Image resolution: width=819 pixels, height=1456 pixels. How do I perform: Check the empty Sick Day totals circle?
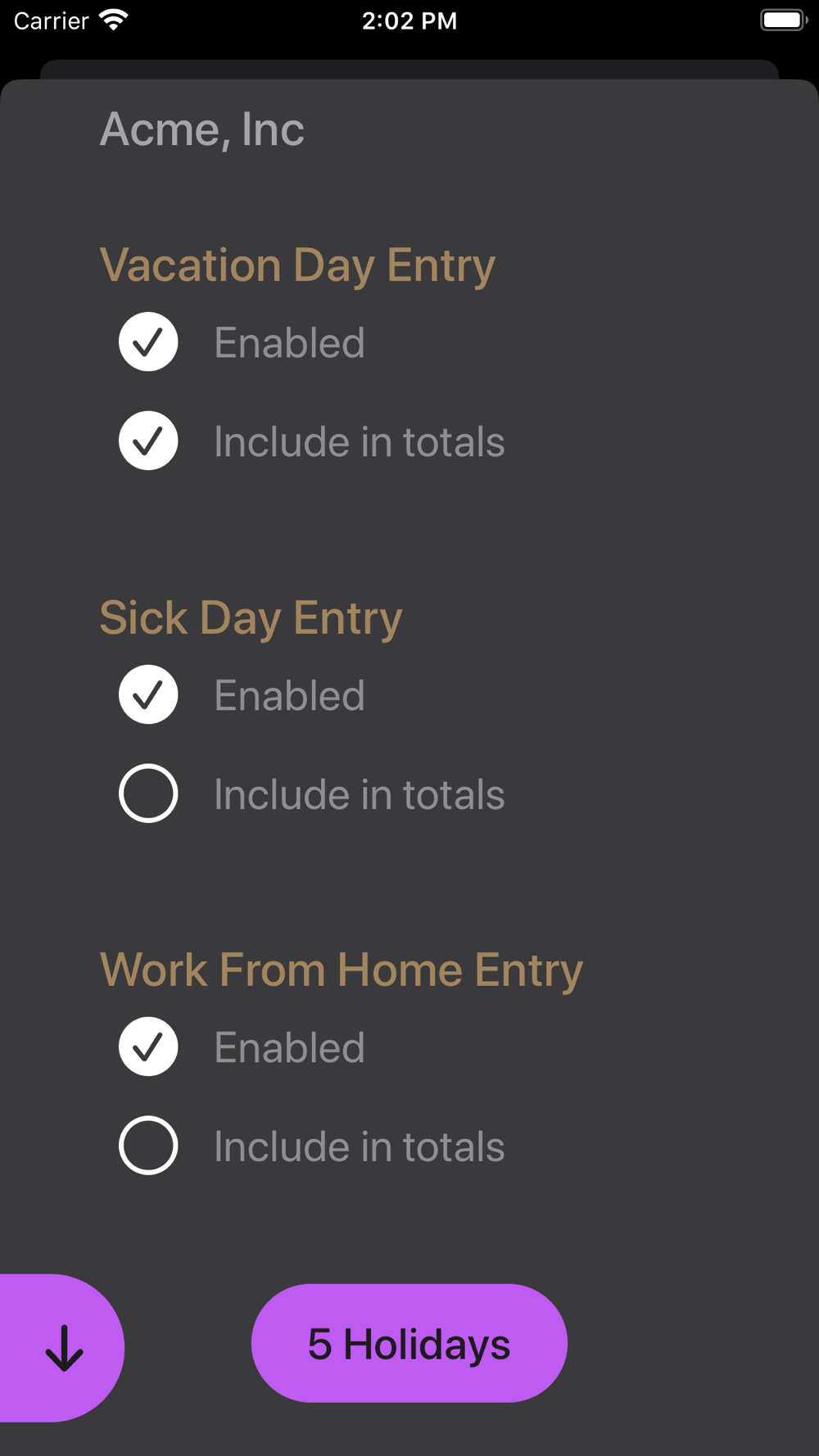148,794
